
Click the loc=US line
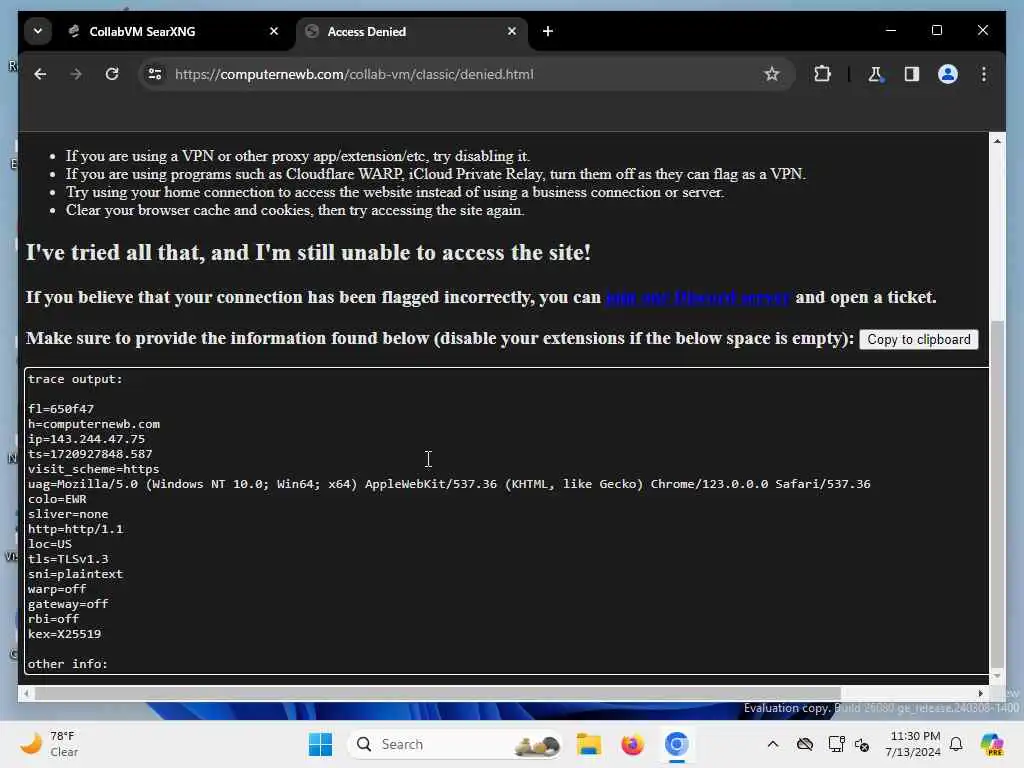click(x=50, y=544)
